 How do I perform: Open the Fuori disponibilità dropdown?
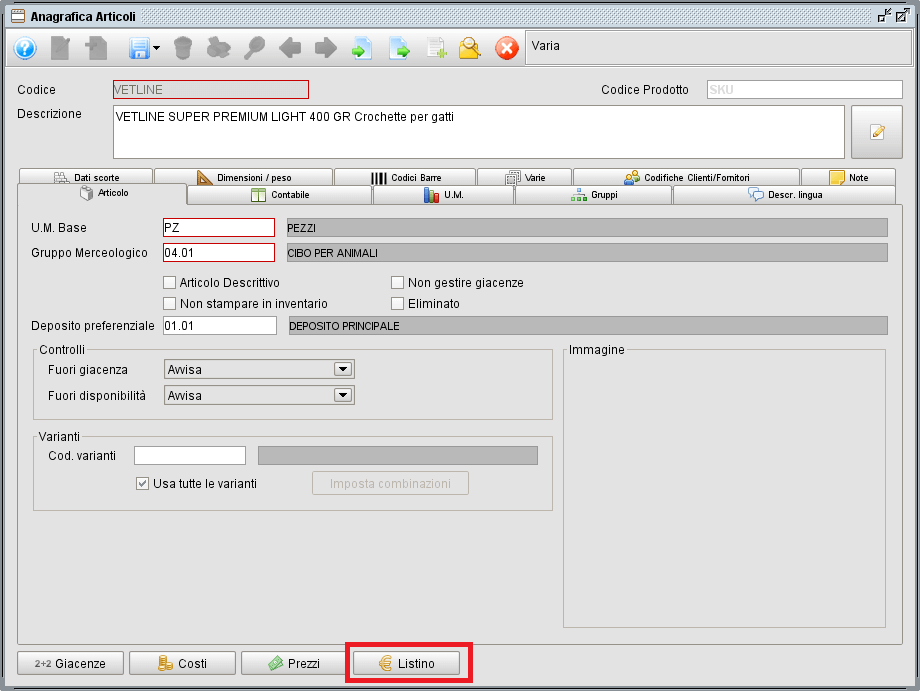[x=343, y=394]
